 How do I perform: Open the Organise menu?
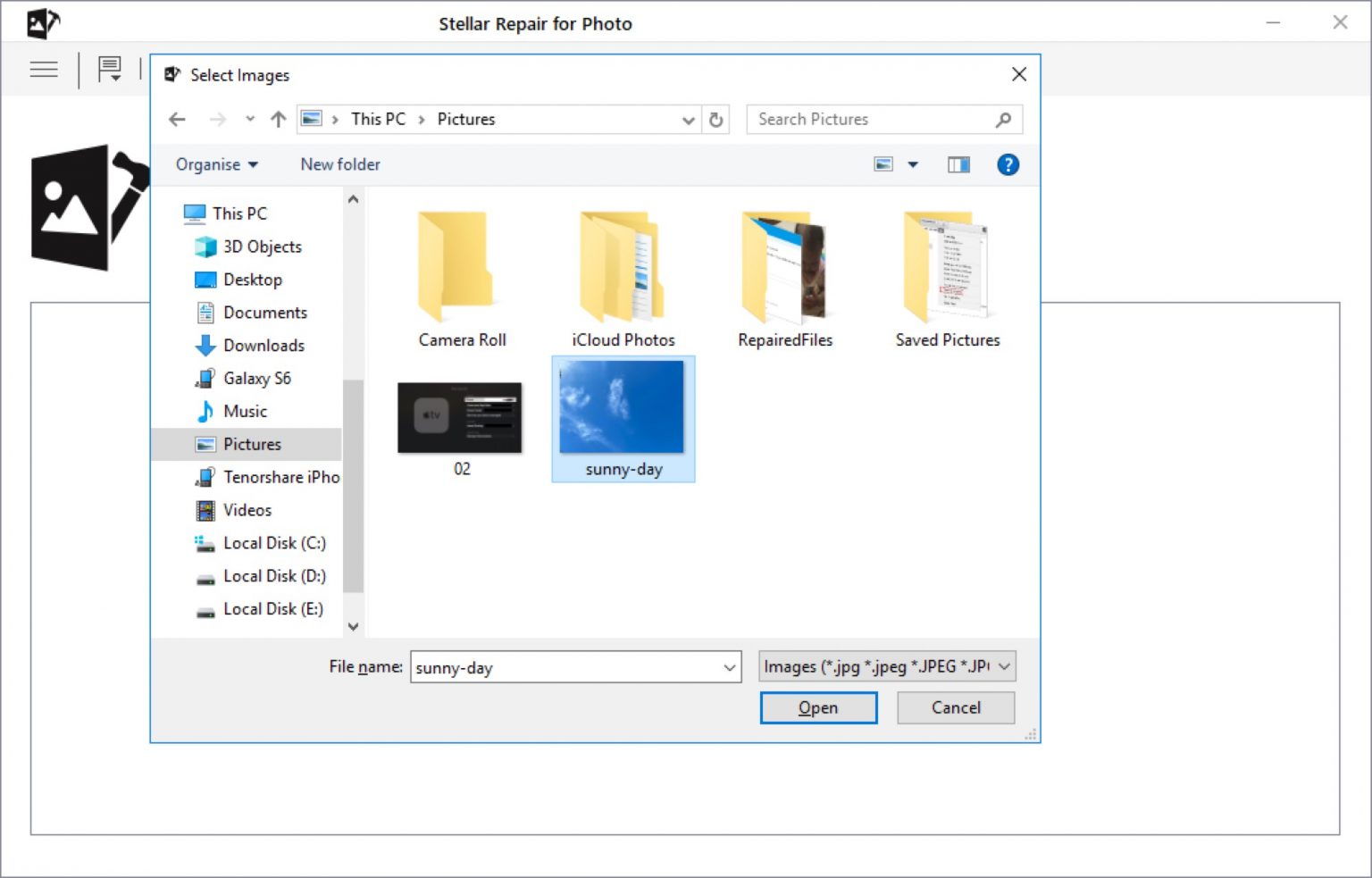(x=217, y=164)
